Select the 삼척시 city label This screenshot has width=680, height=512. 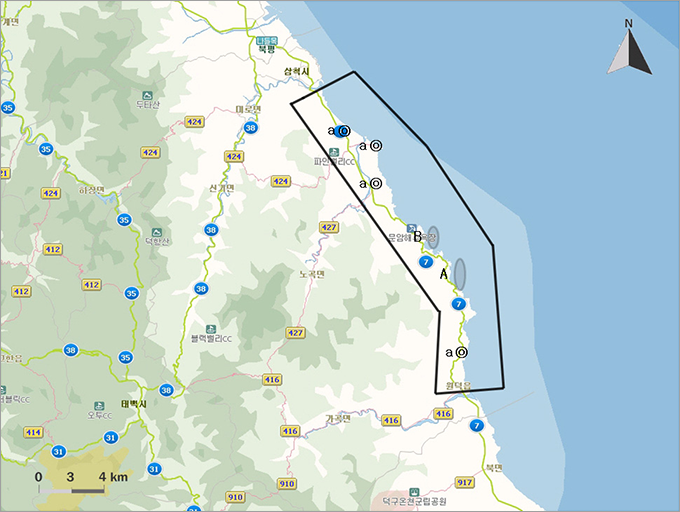(297, 71)
